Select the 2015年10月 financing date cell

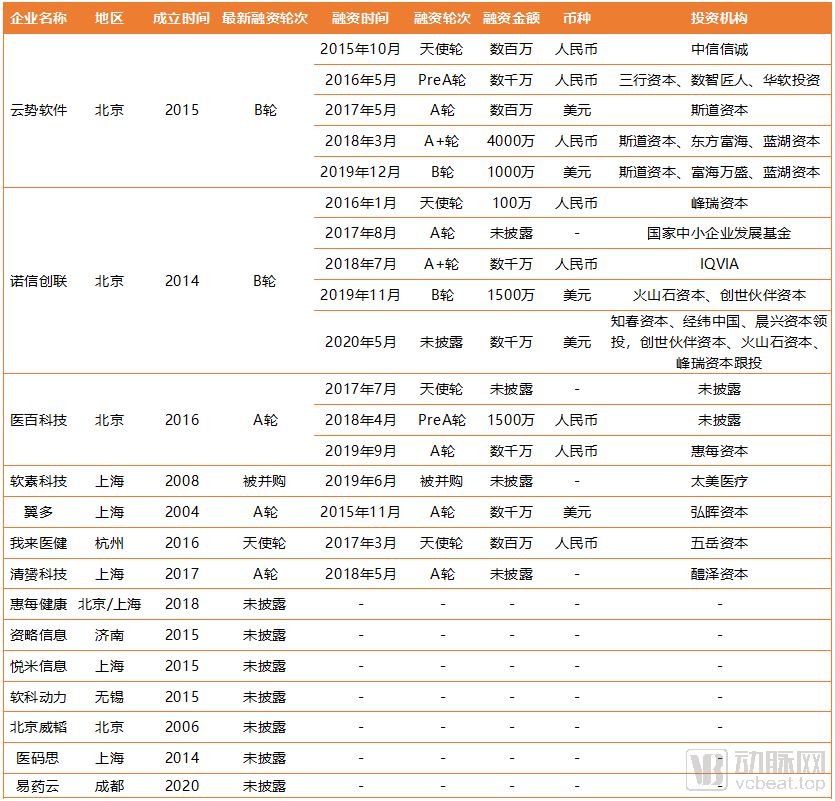point(360,49)
